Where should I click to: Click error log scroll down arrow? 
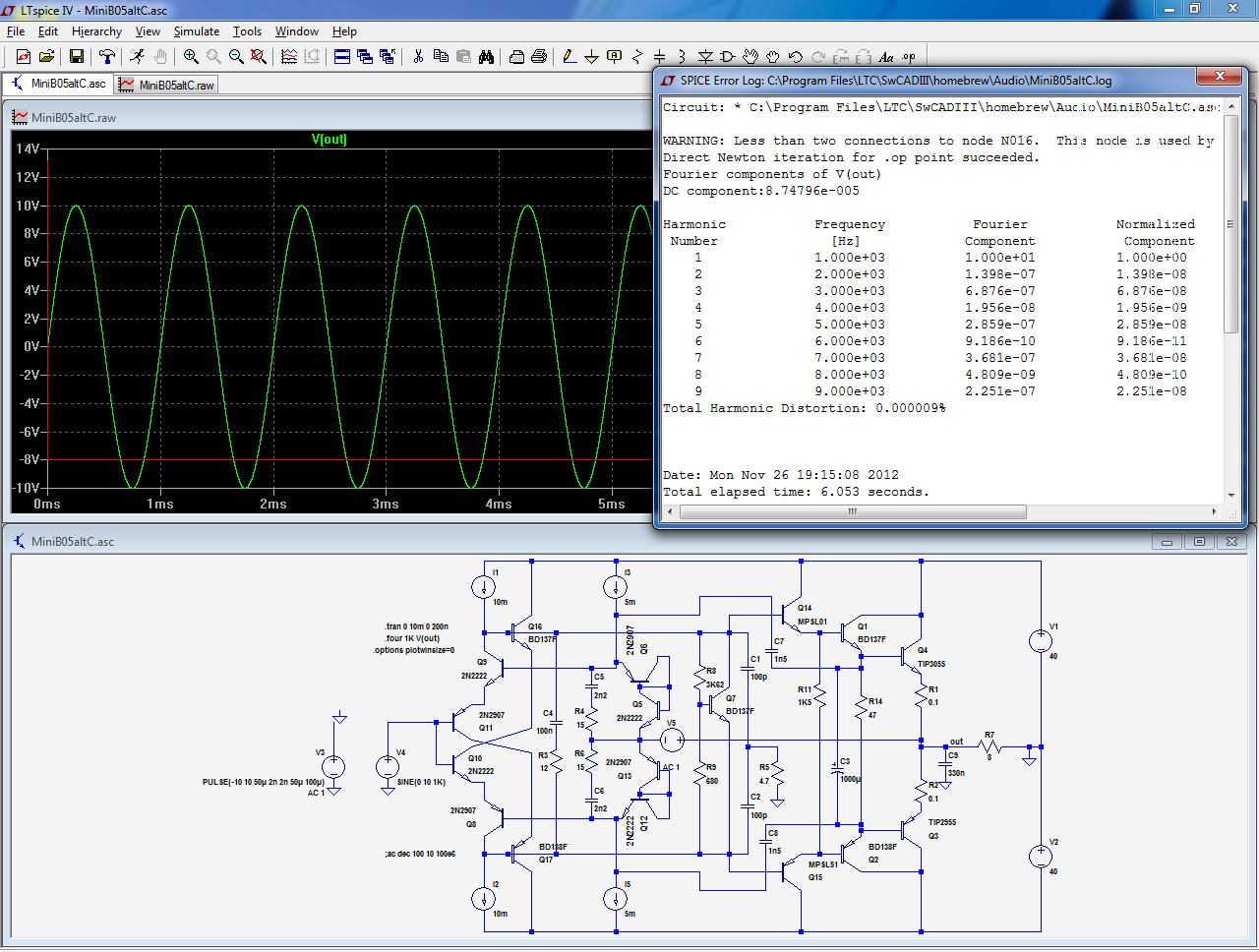1231,496
